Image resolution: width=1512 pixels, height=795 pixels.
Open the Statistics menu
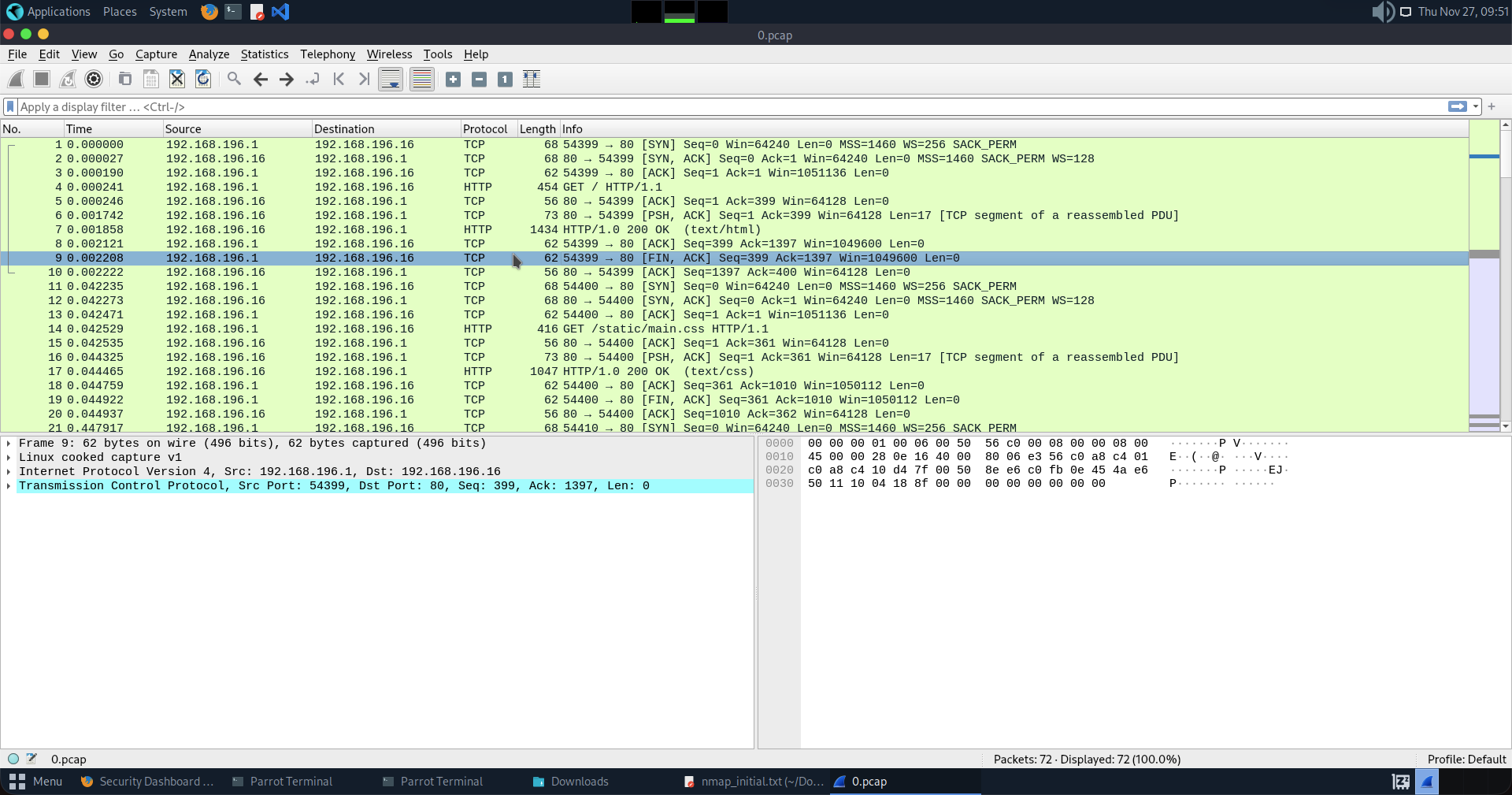point(264,54)
